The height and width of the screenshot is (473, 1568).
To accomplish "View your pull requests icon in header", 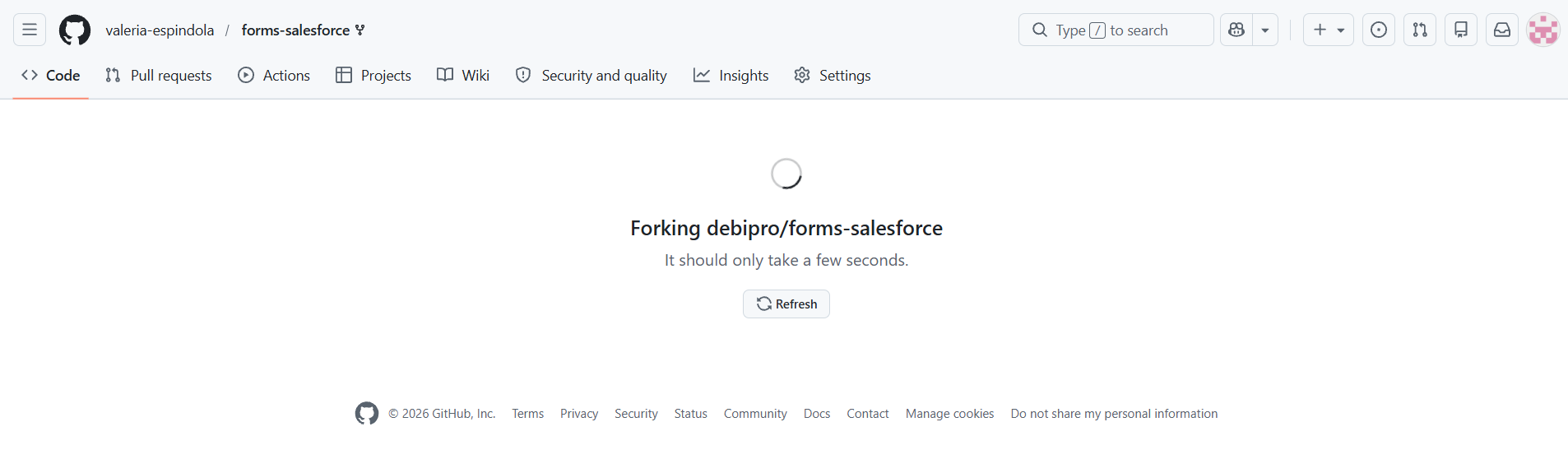I will click(x=1420, y=30).
